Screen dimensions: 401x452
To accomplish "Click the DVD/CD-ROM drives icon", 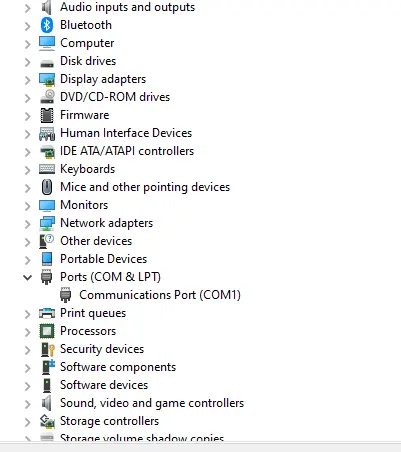I will (47, 97).
